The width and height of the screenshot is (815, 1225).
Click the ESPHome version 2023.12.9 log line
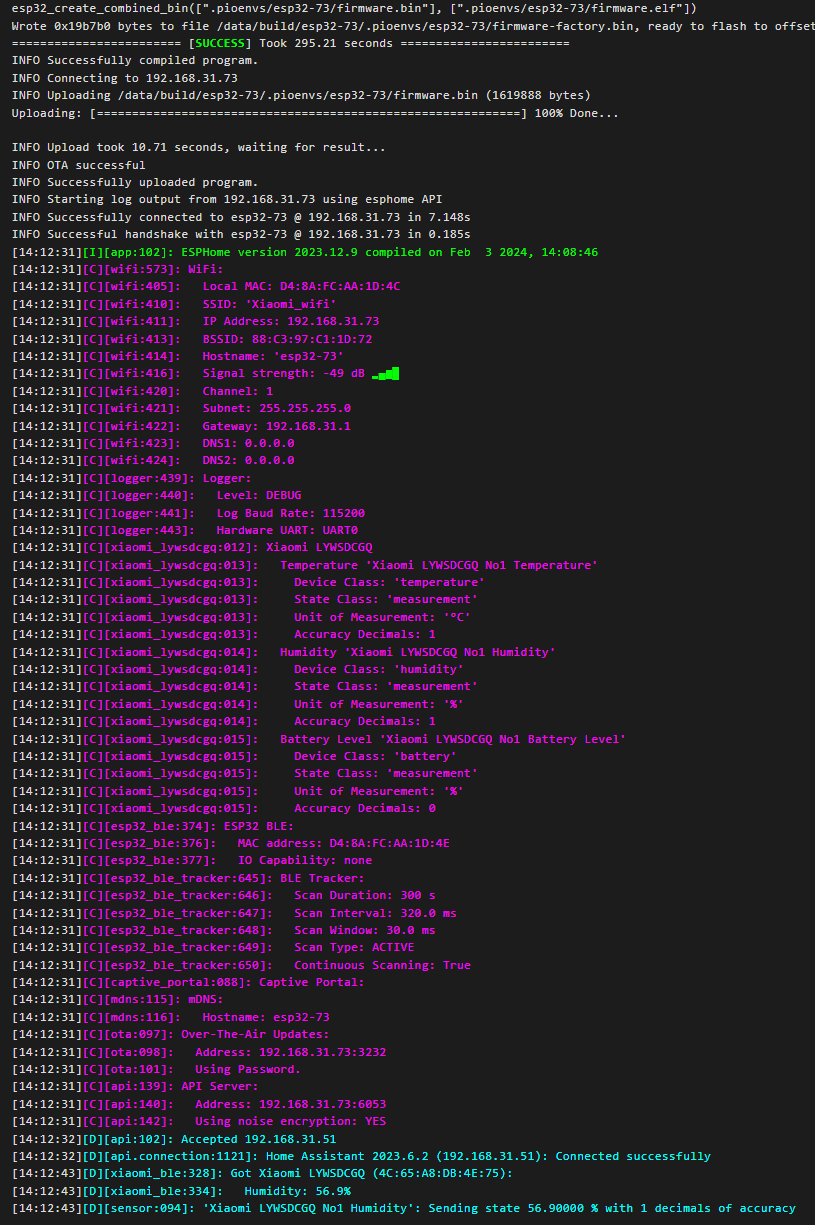pyautogui.click(x=305, y=252)
